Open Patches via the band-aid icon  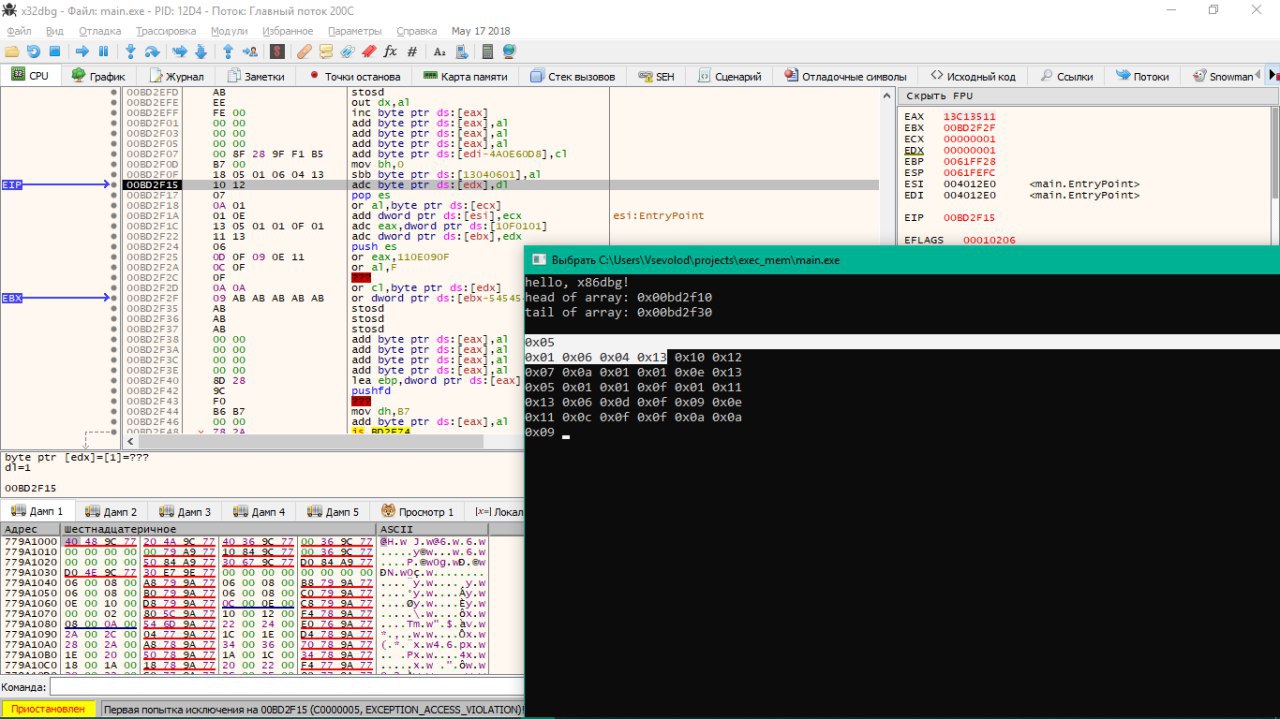303,51
